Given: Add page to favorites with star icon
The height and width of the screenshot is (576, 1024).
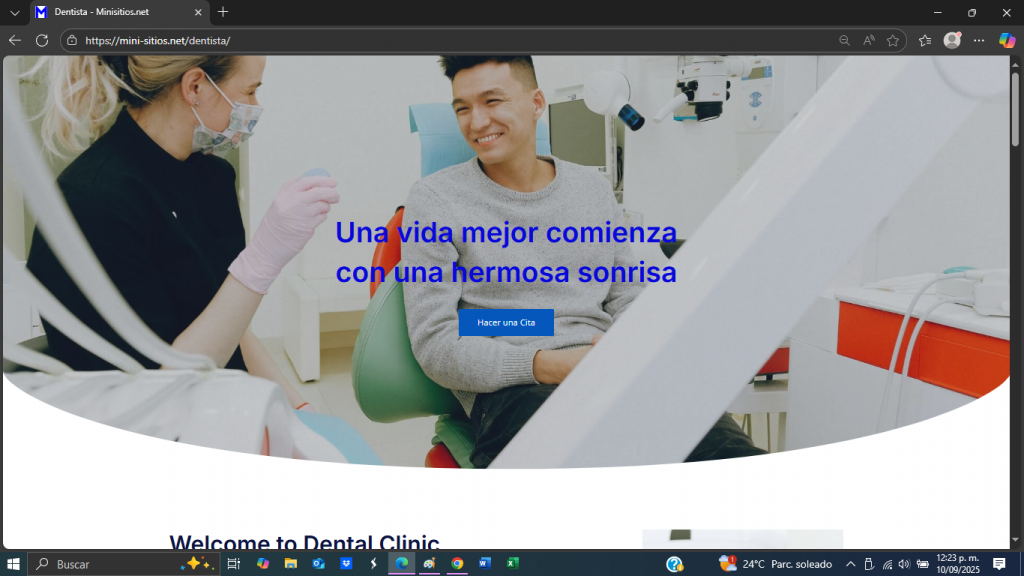Looking at the screenshot, I should coord(892,41).
